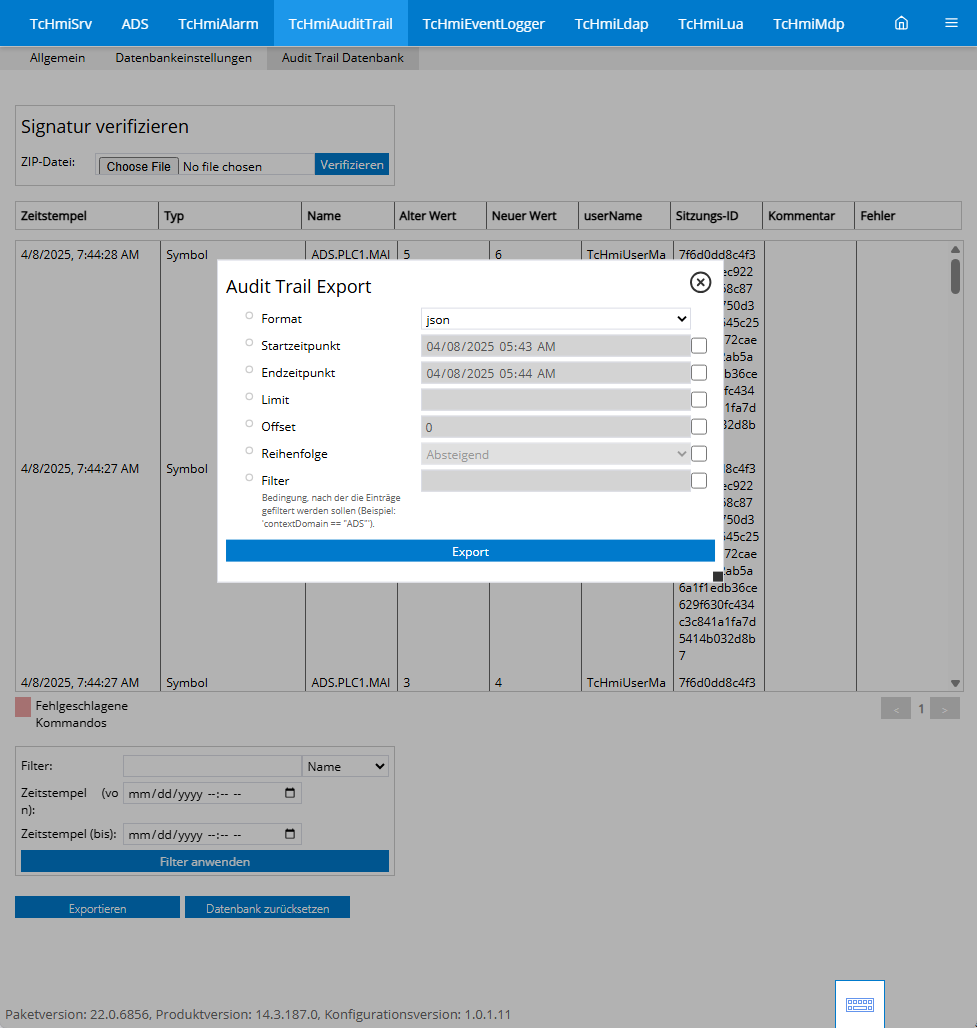Click the Endzeitpunkt info circle icon
Viewport: 977px width, 1028px height.
point(249,370)
